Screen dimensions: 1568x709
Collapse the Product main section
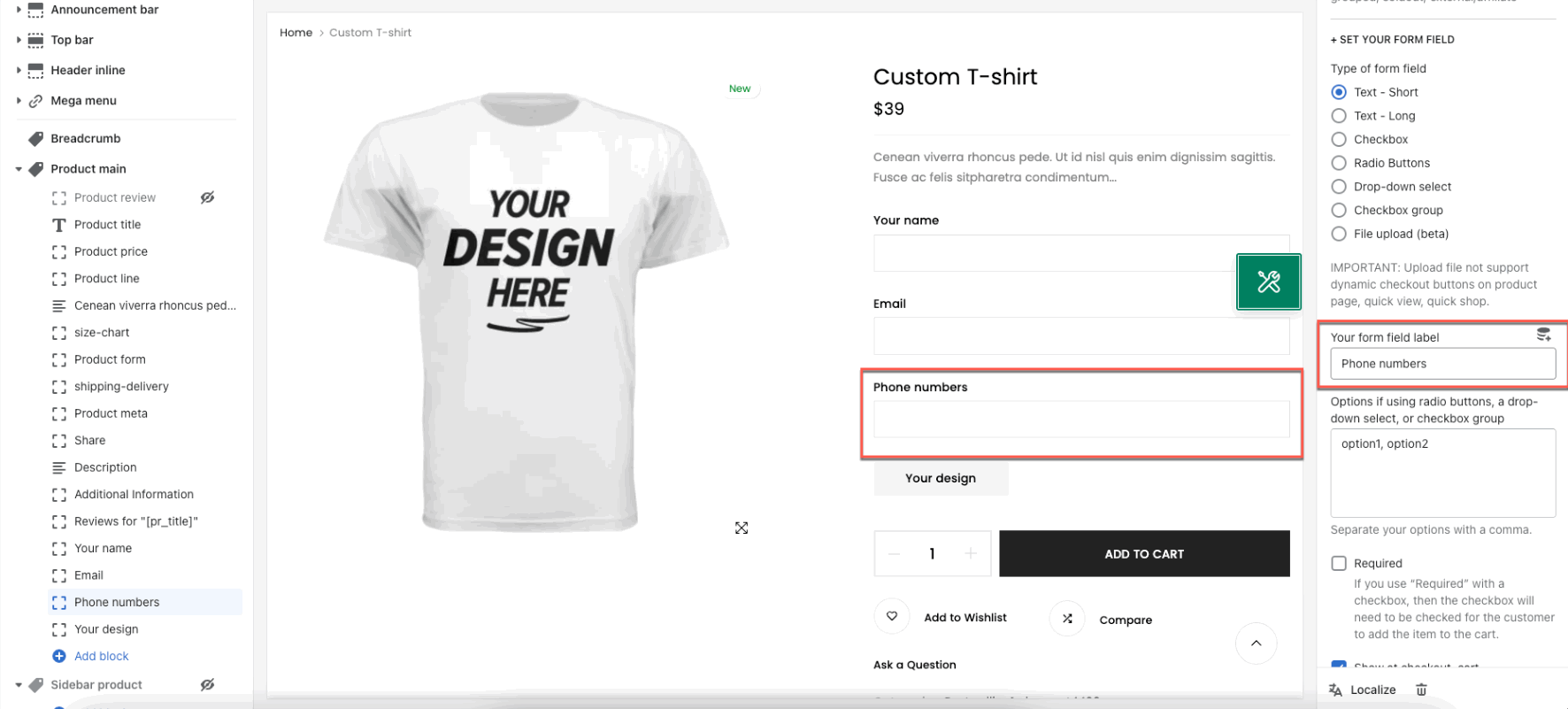click(x=19, y=169)
